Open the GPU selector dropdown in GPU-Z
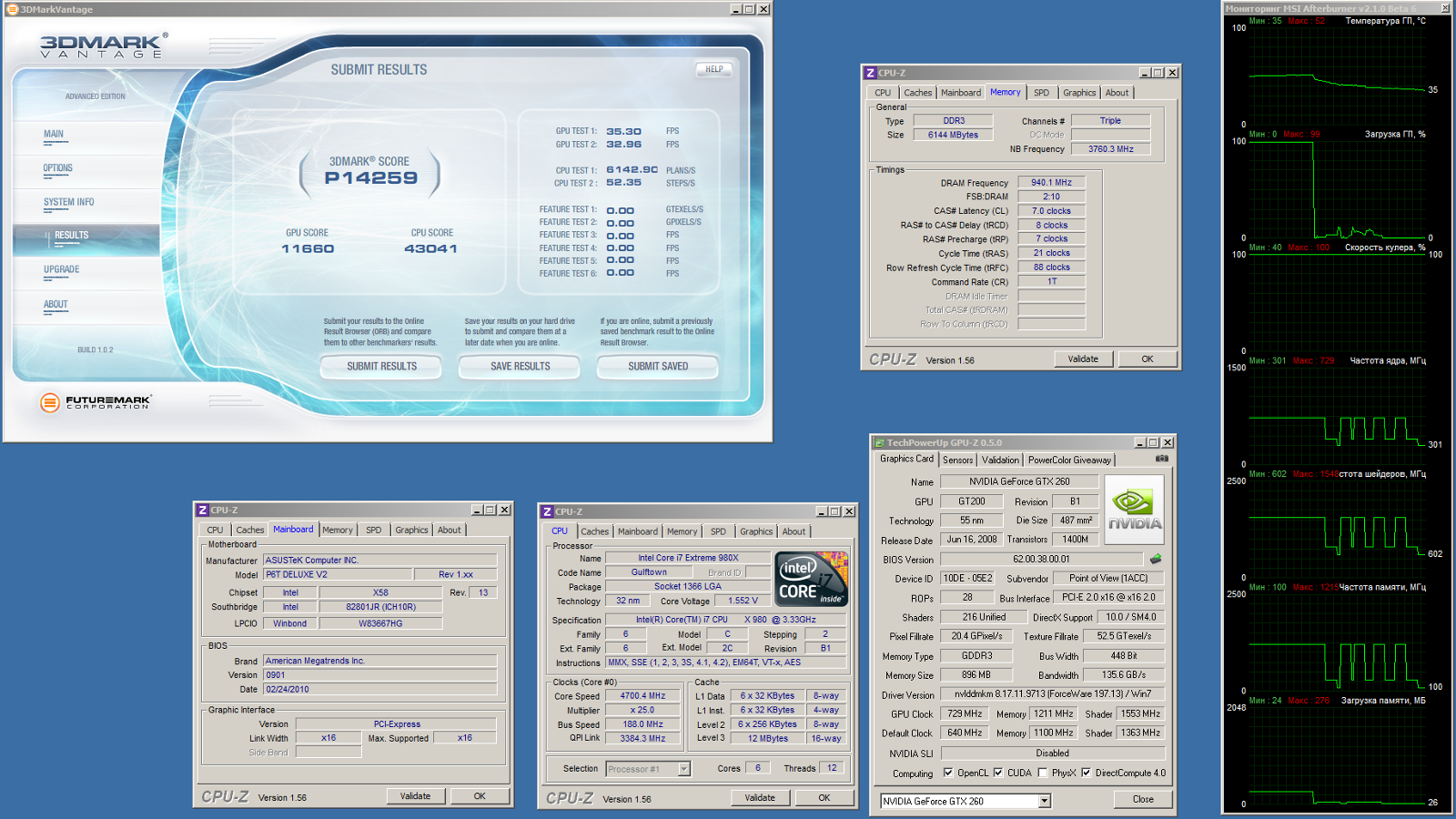Image resolution: width=1456 pixels, height=819 pixels. click(x=1045, y=801)
